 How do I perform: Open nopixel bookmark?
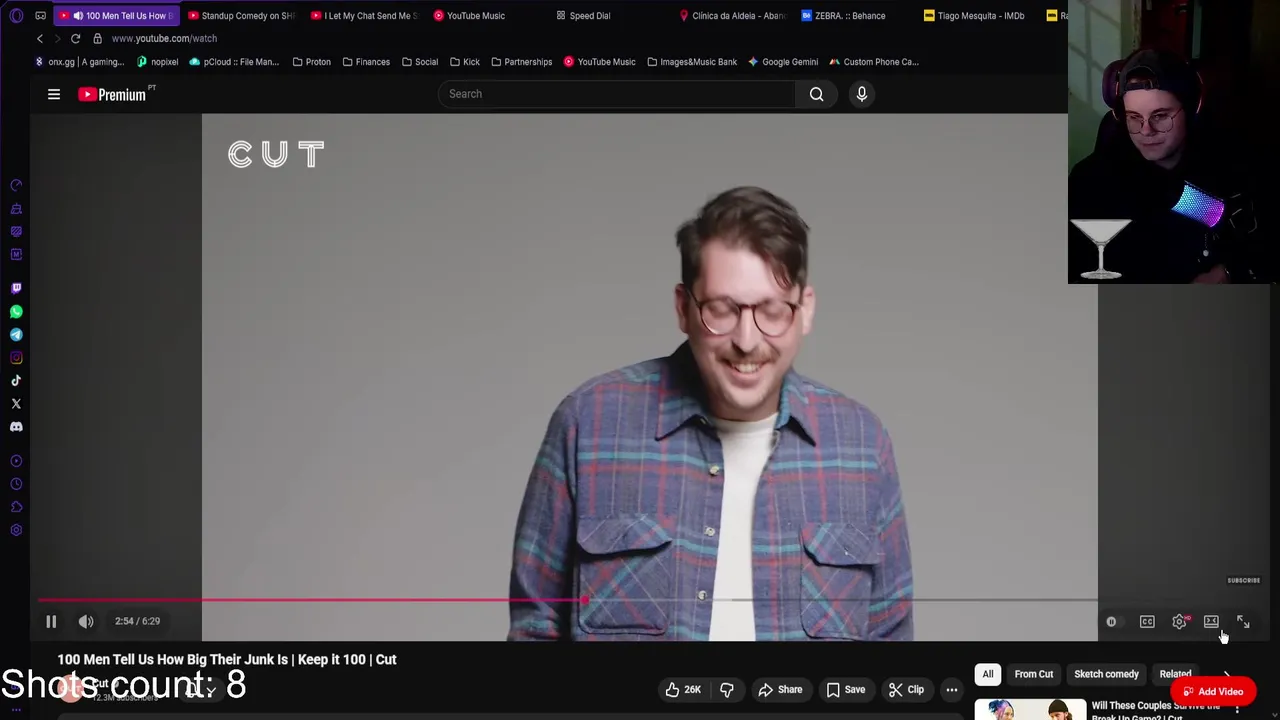pos(157,62)
